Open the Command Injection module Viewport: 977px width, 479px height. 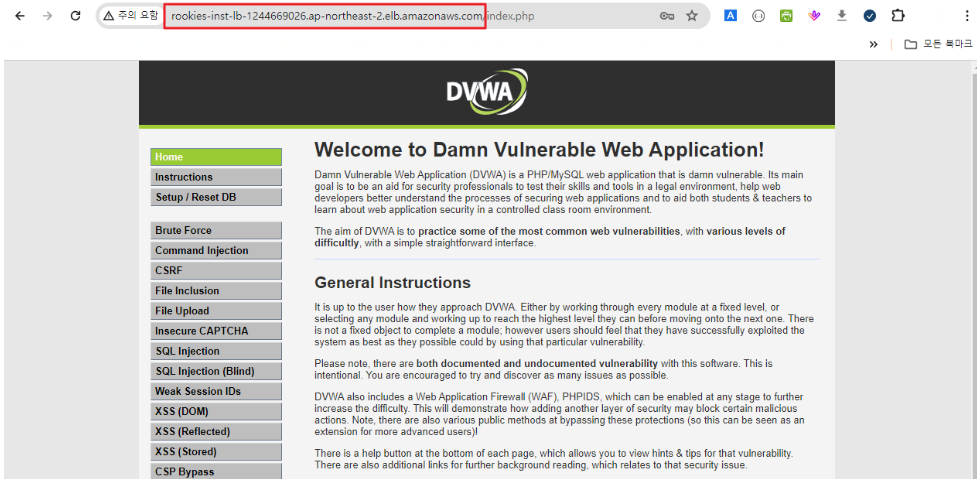coord(216,250)
